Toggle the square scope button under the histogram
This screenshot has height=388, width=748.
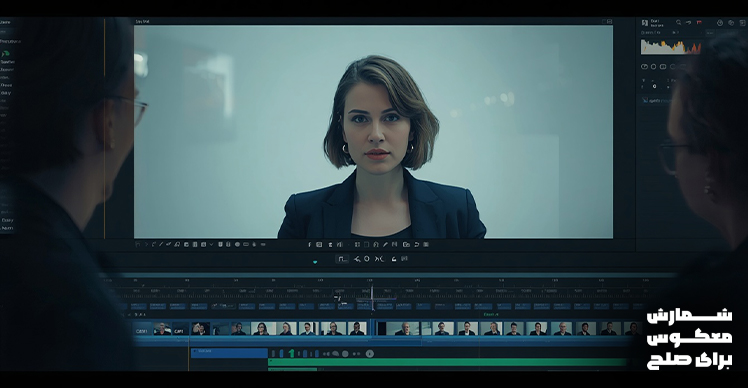coord(663,67)
